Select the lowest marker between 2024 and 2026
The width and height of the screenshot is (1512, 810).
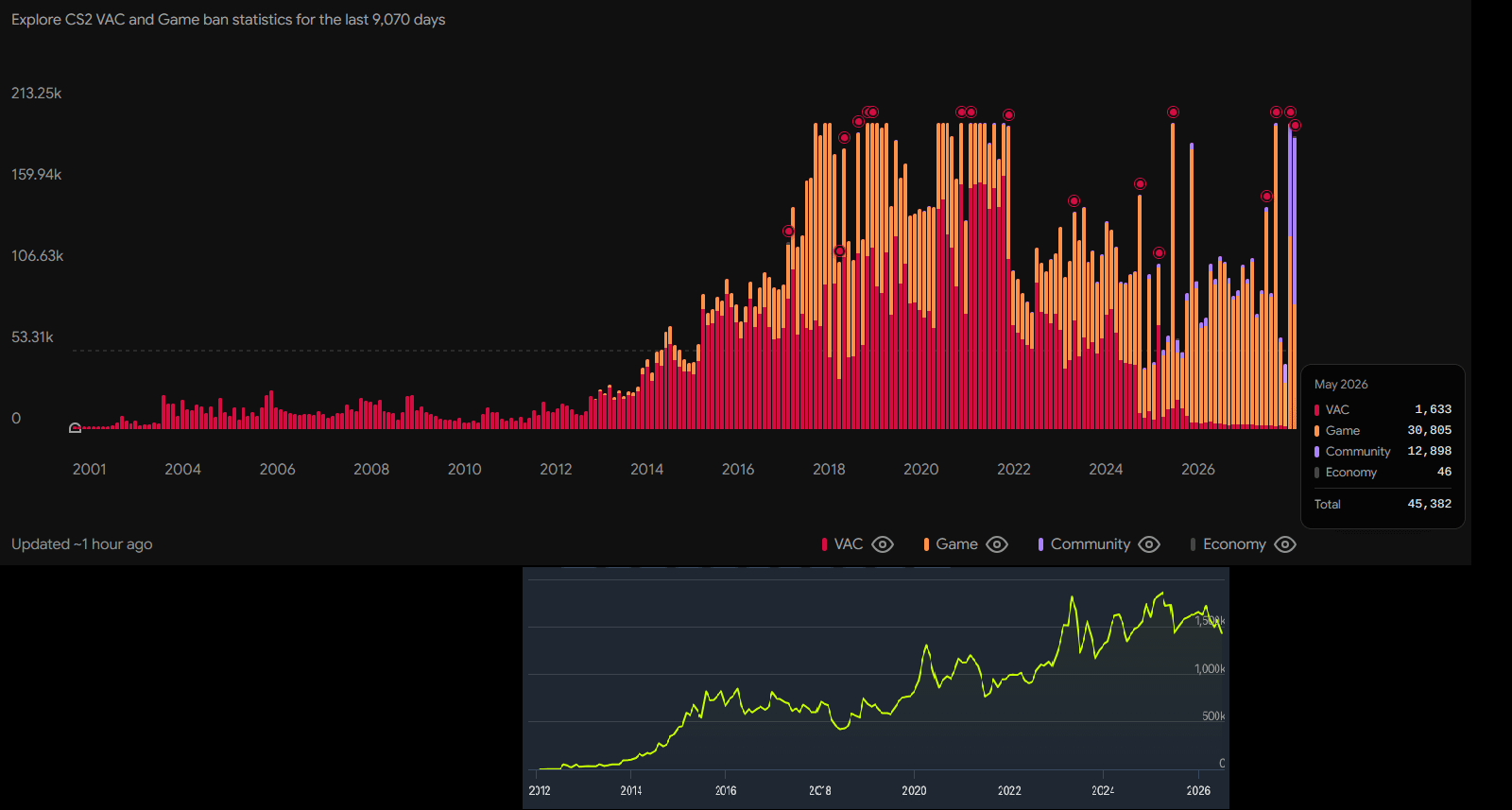(1159, 252)
